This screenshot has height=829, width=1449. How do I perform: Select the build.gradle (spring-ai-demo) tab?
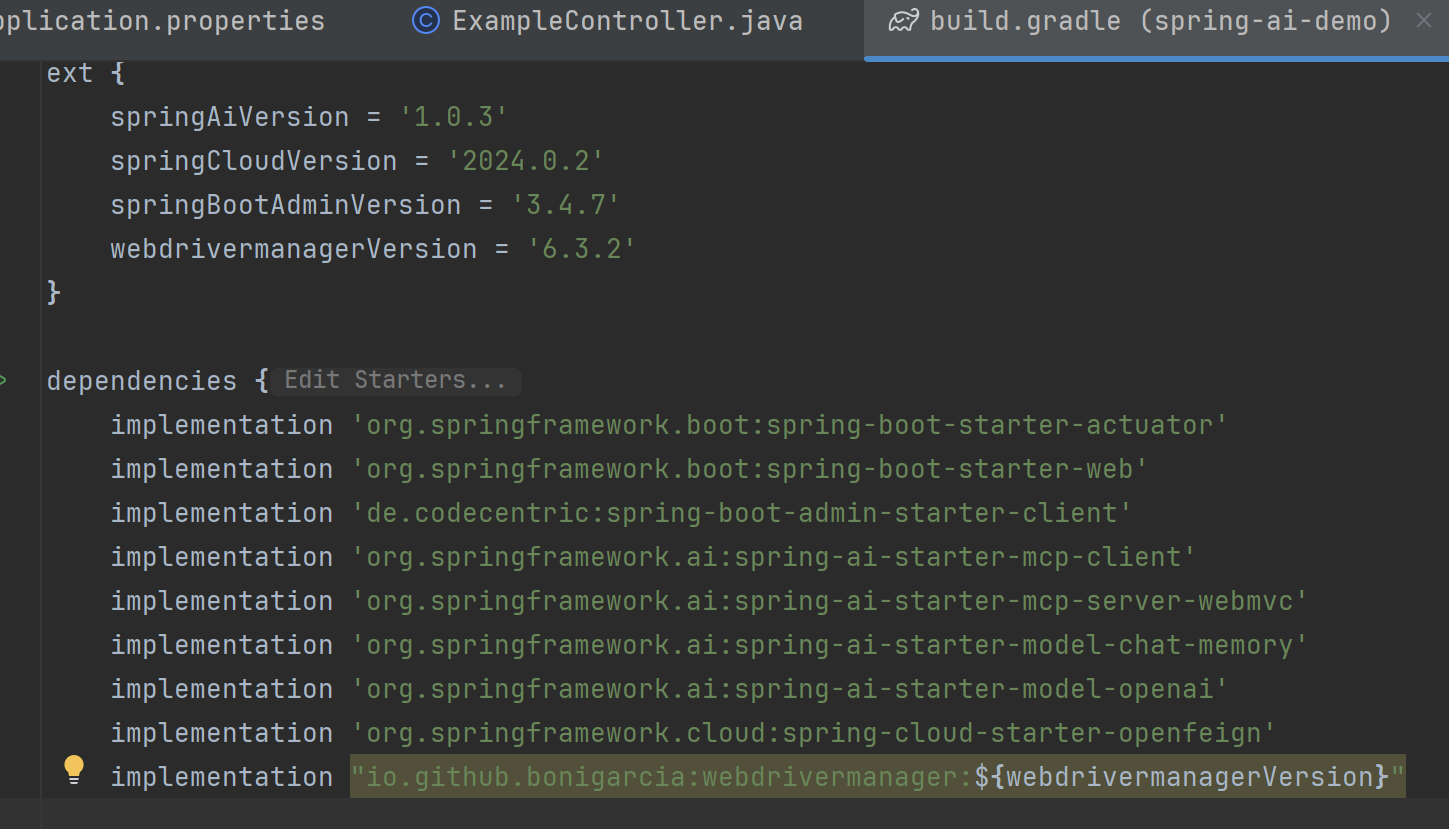(x=1160, y=21)
